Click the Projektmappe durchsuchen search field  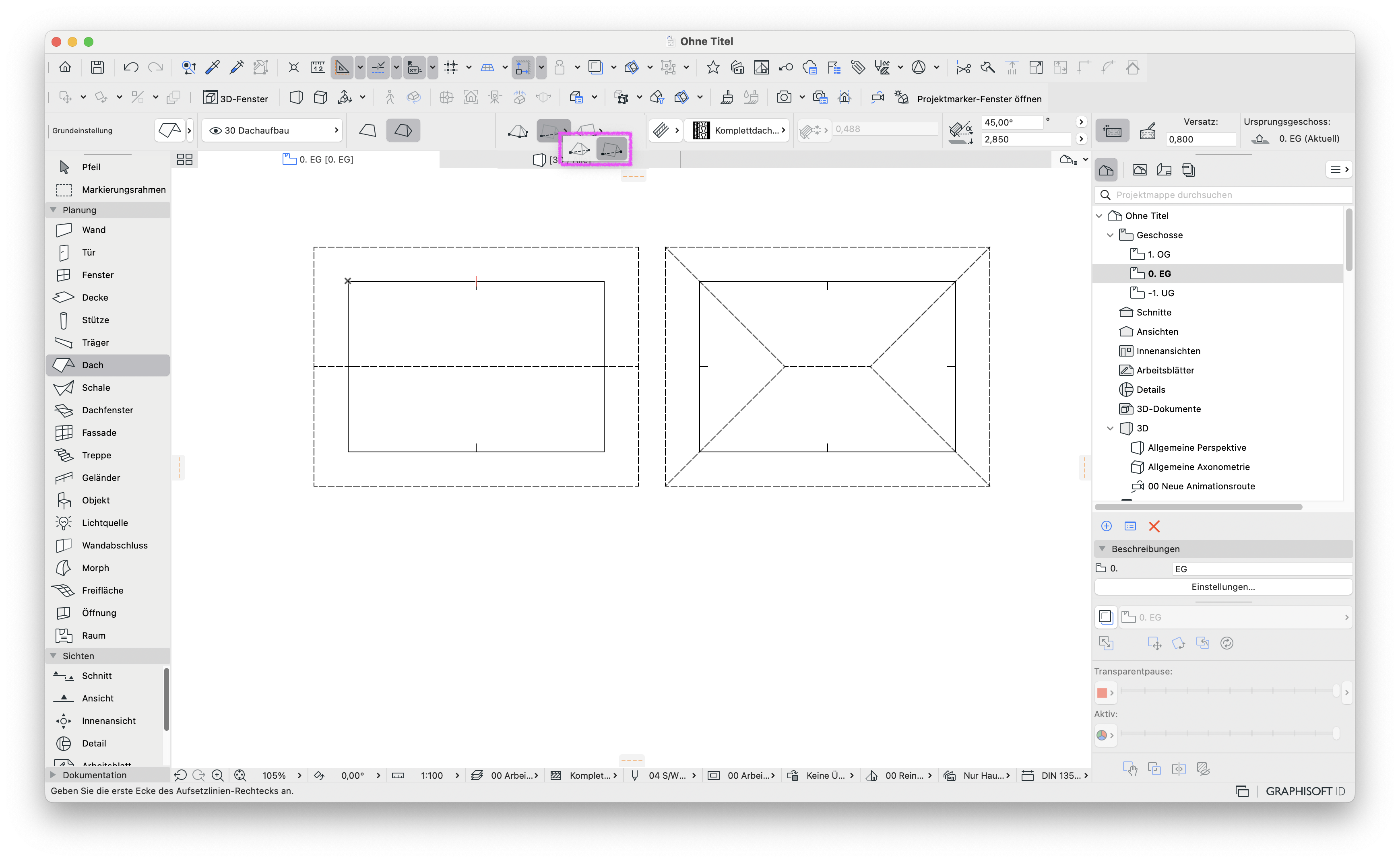[x=1222, y=194]
